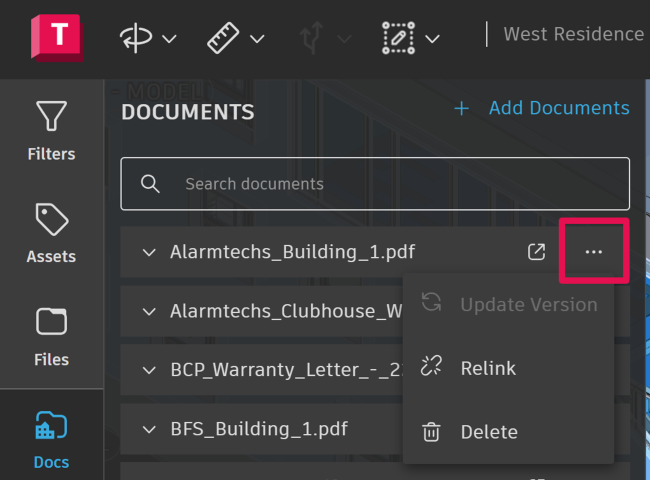Click the Tandem logo icon

[57, 37]
